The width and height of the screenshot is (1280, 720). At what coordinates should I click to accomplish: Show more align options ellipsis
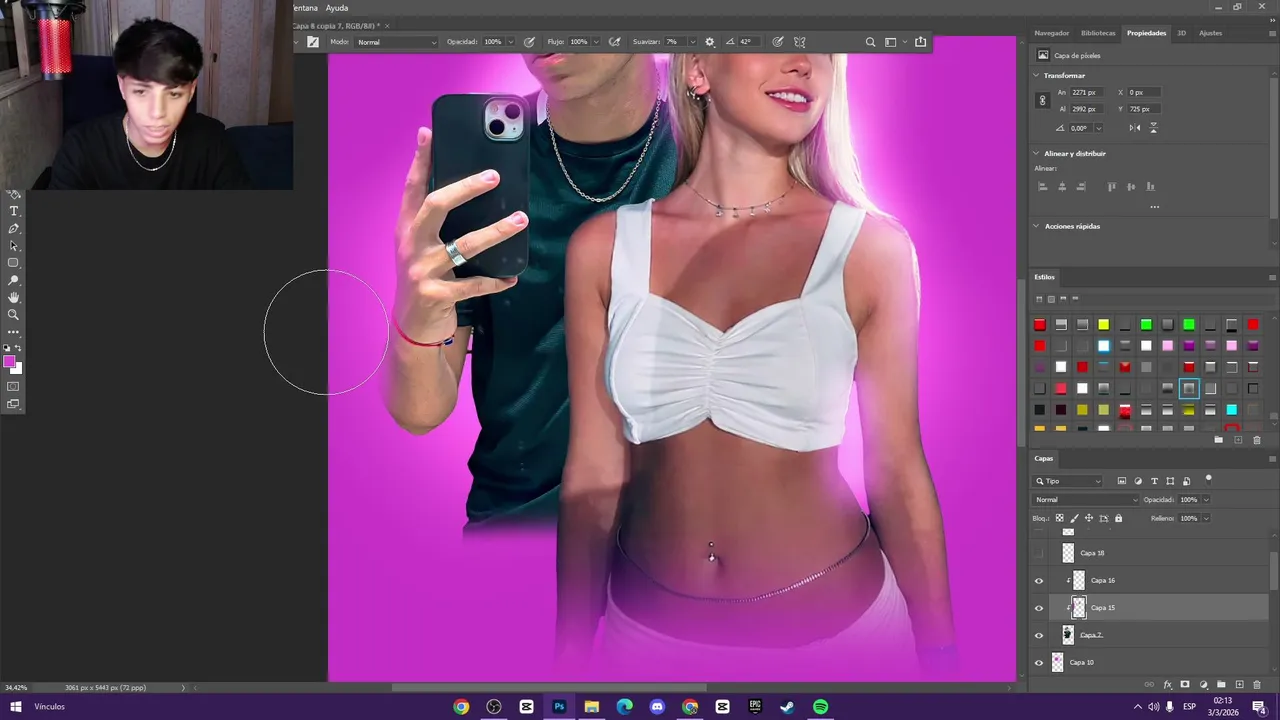pos(1154,207)
